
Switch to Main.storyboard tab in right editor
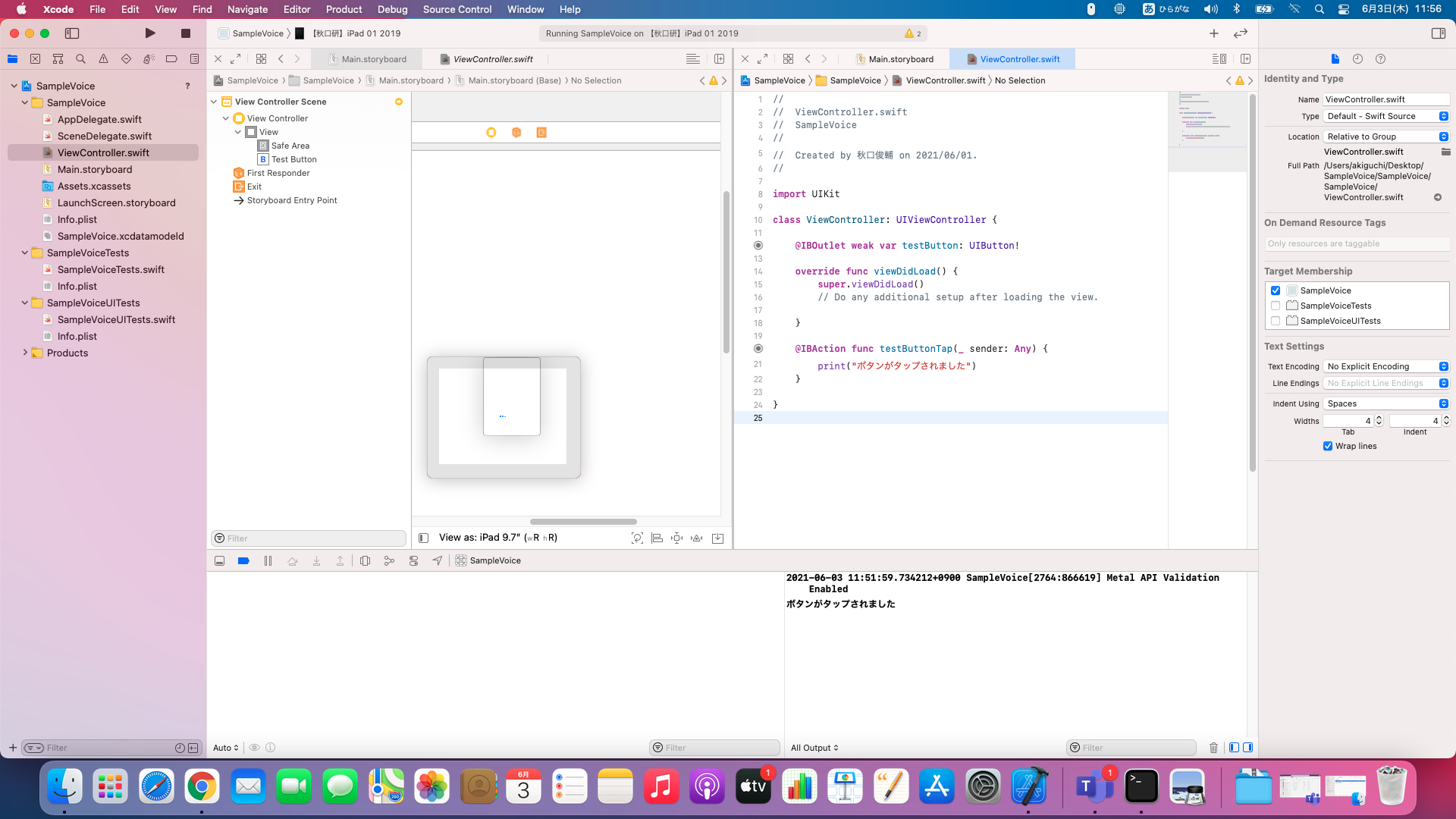pos(900,59)
